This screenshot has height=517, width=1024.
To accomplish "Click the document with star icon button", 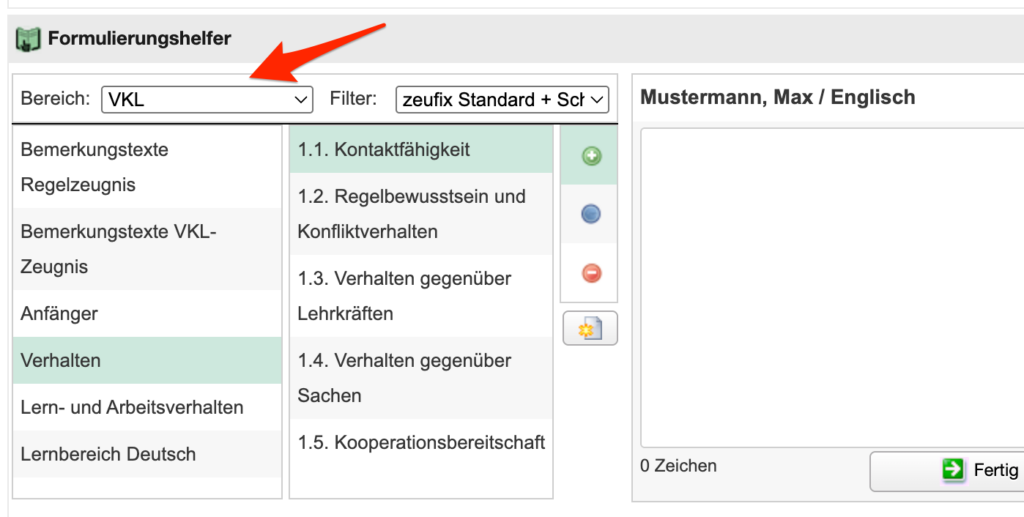I will point(590,329).
